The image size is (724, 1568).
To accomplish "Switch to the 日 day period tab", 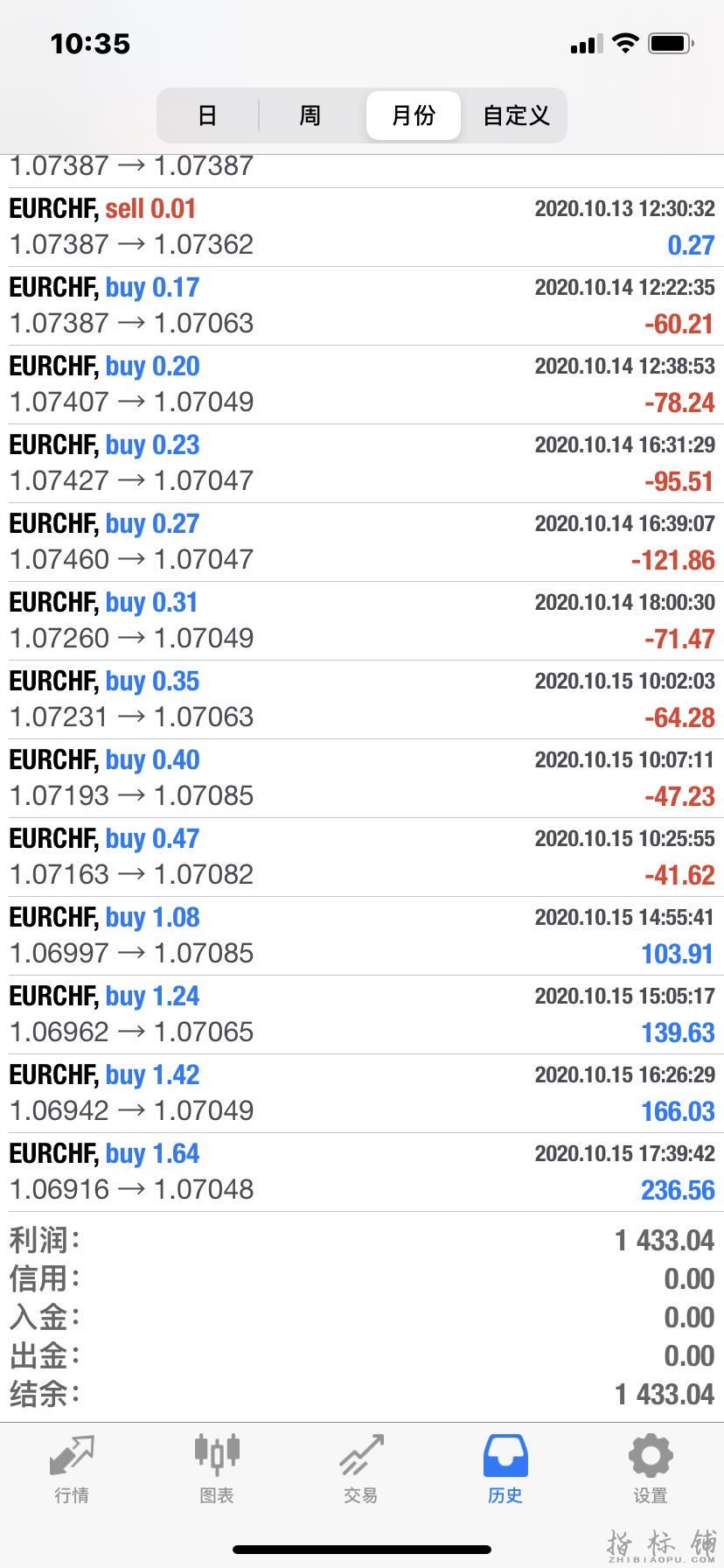I will click(207, 115).
